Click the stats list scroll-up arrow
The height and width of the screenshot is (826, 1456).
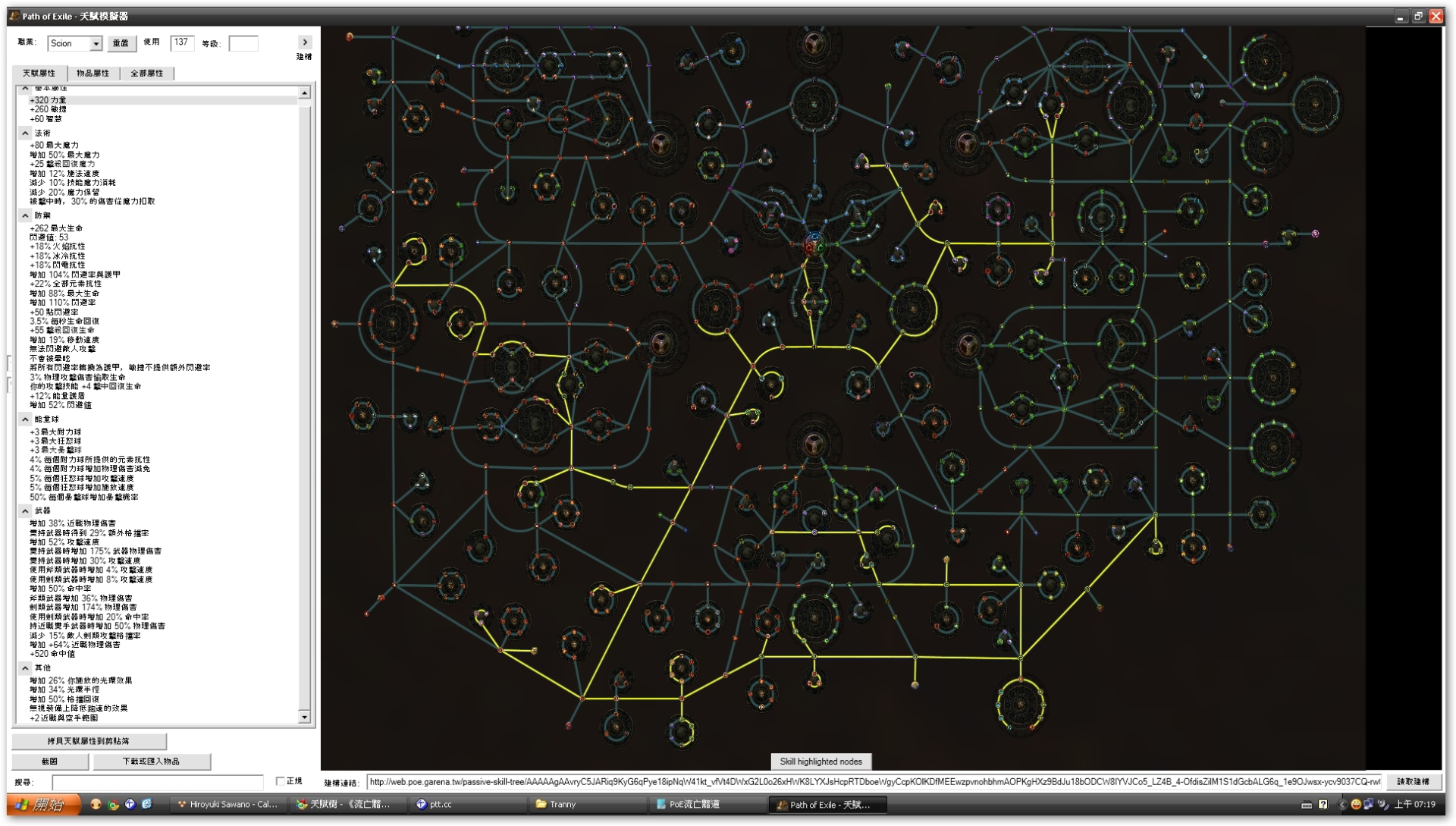(x=304, y=93)
